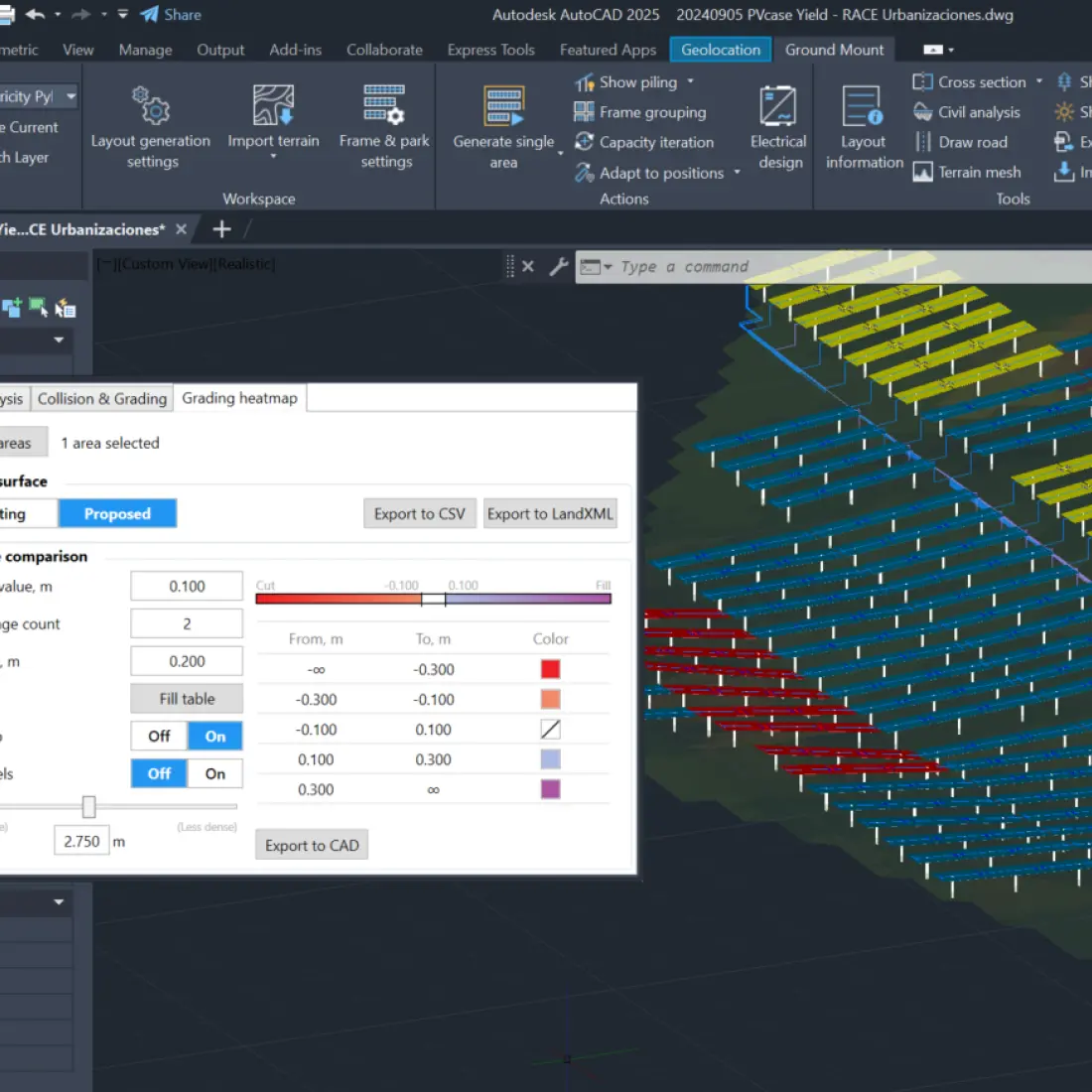Click Generate single area
Screen dimensions: 1092x1092
503,127
